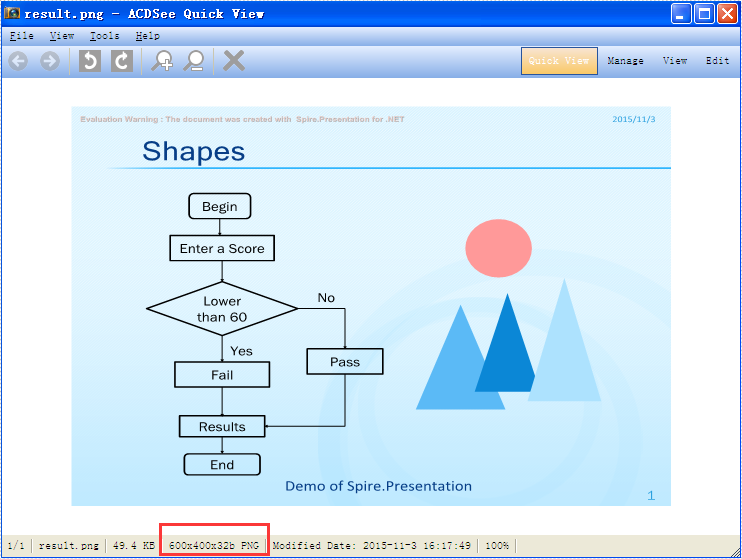Click ACDSee app icon in title bar
The width and height of the screenshot is (742, 559).
coord(12,13)
